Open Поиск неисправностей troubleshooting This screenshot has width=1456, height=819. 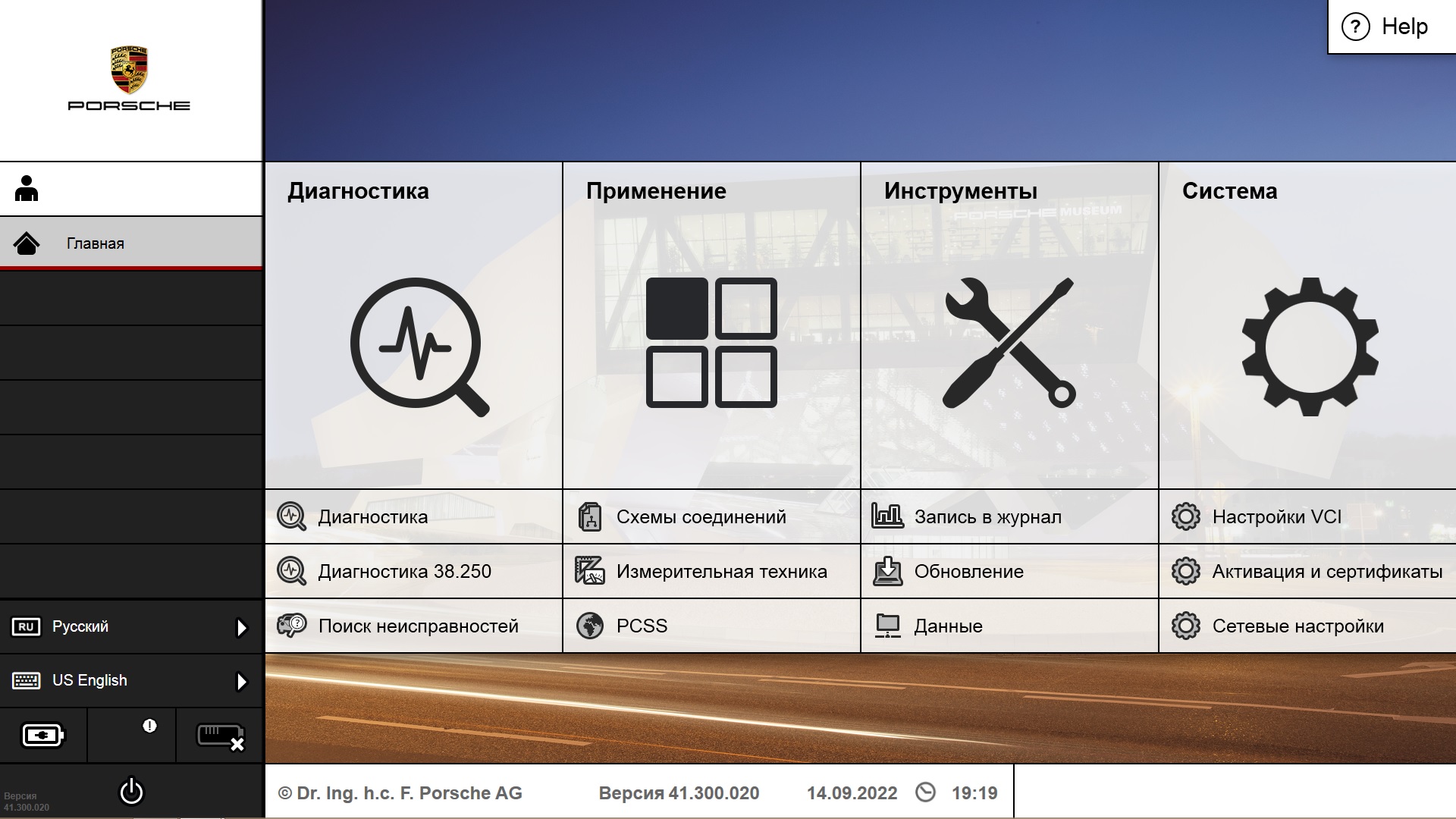click(x=418, y=626)
